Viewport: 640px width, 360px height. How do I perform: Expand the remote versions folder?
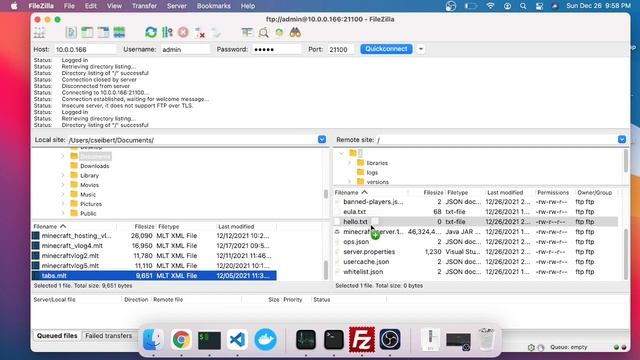click(350, 182)
